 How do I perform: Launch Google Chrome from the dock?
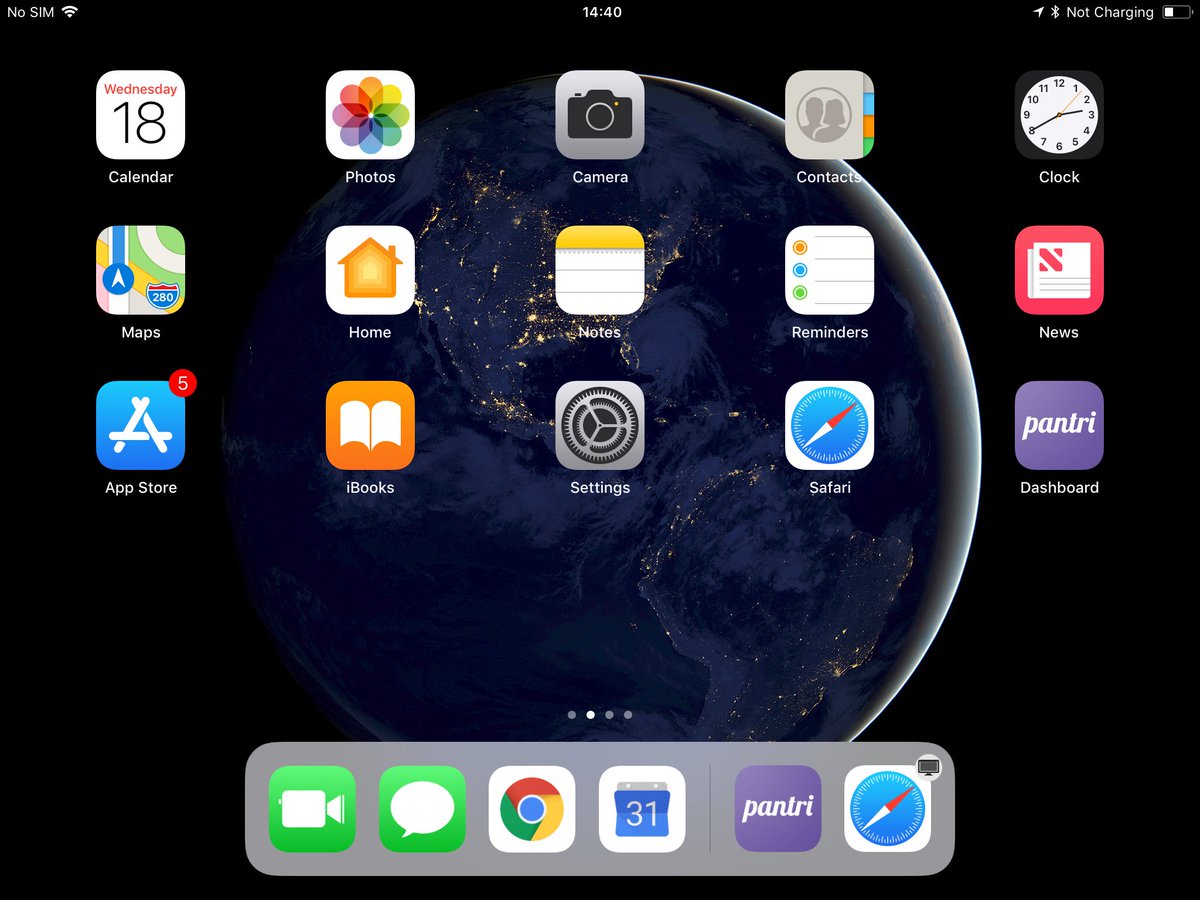pos(532,809)
